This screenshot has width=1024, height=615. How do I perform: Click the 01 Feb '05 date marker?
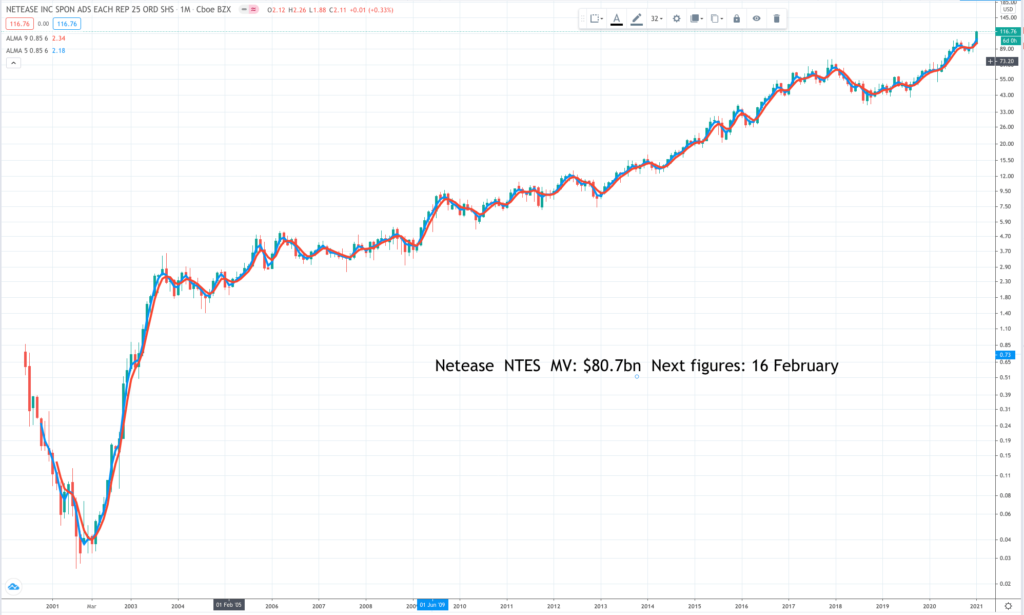[229, 605]
